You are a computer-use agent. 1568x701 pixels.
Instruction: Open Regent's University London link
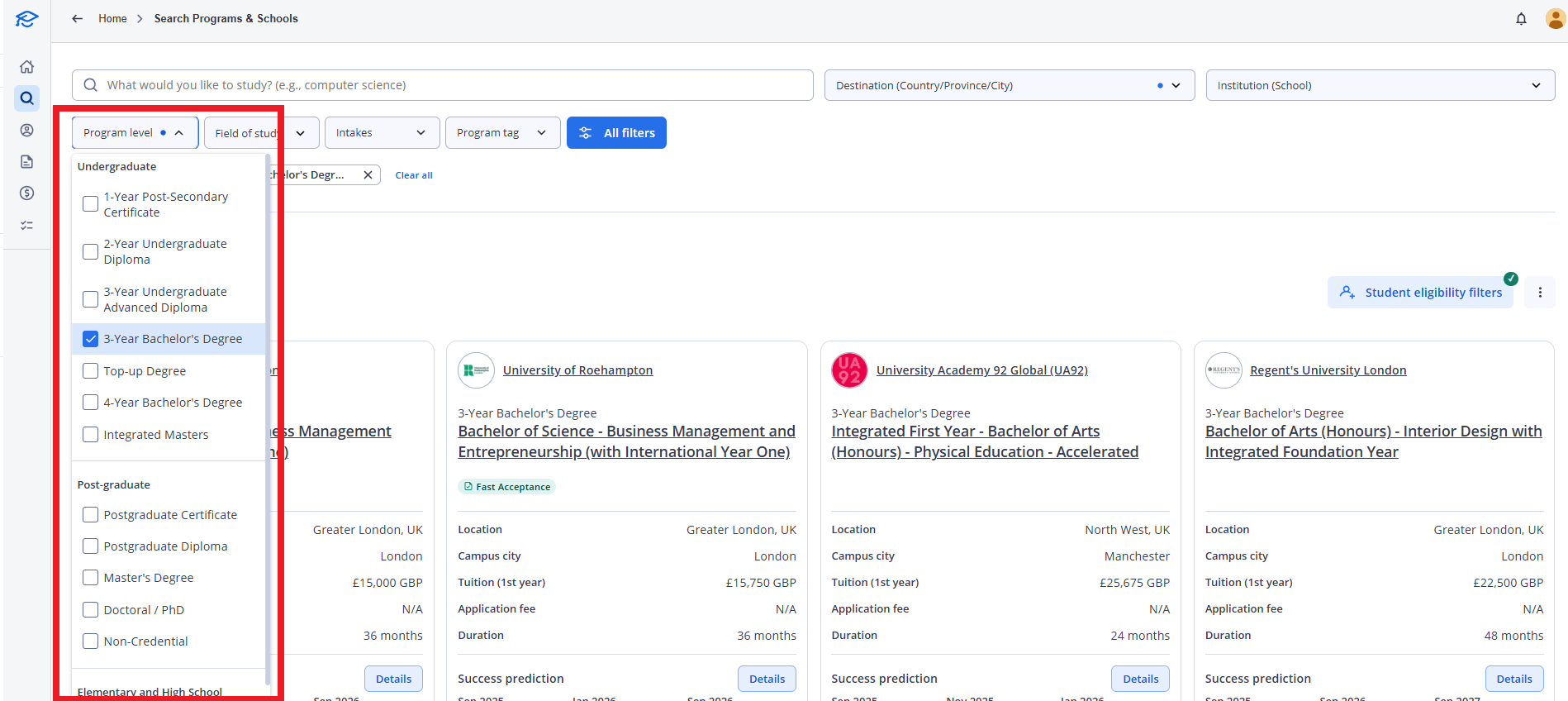(1328, 370)
